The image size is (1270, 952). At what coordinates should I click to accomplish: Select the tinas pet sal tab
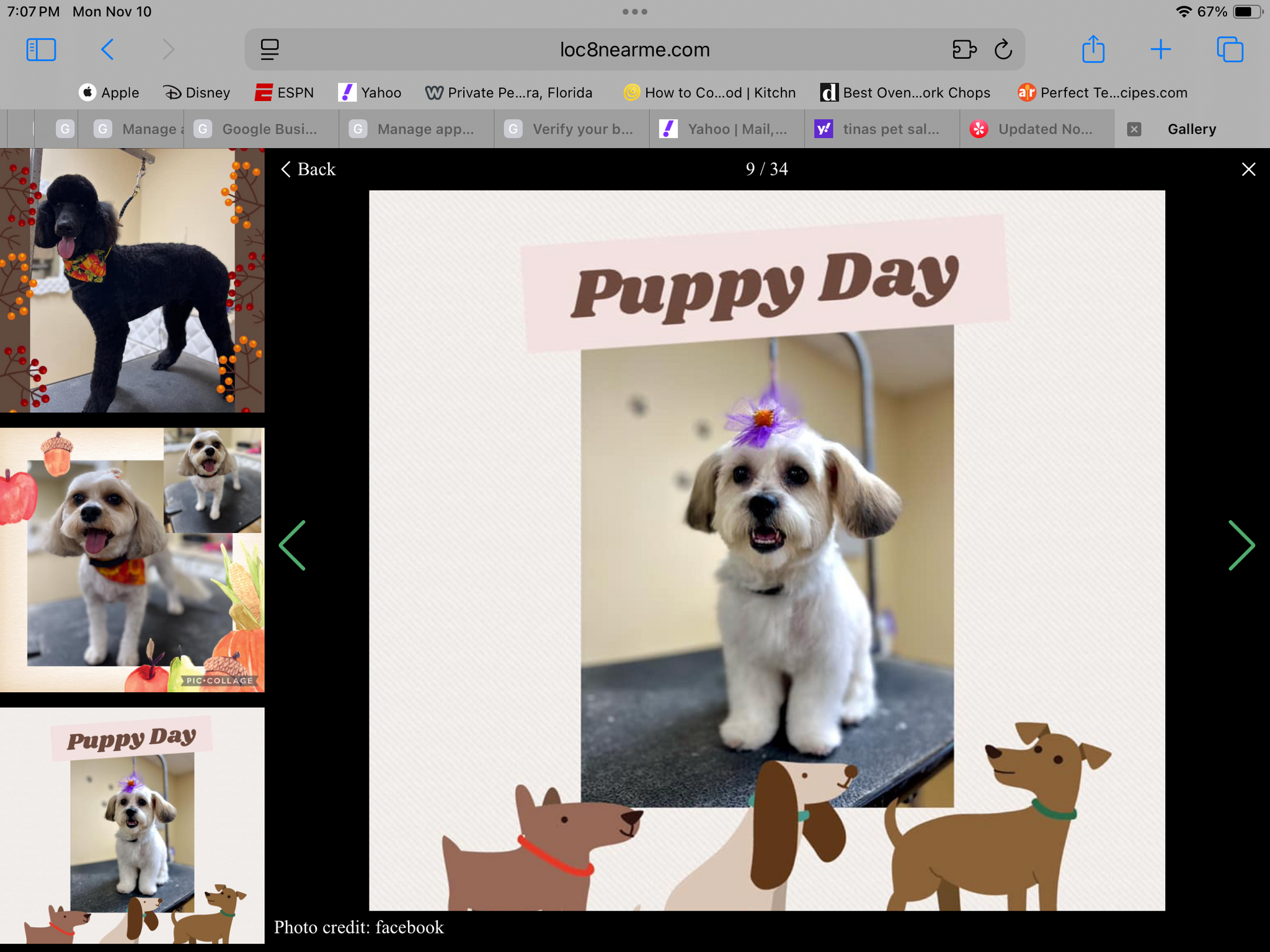pyautogui.click(x=881, y=129)
